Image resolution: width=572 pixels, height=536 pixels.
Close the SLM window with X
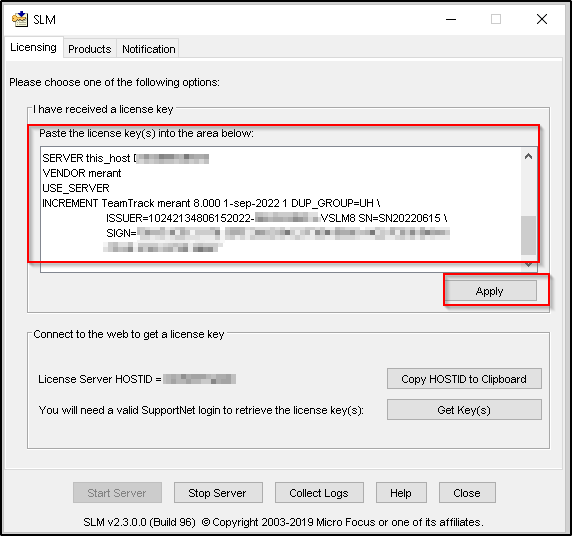[x=542, y=19]
